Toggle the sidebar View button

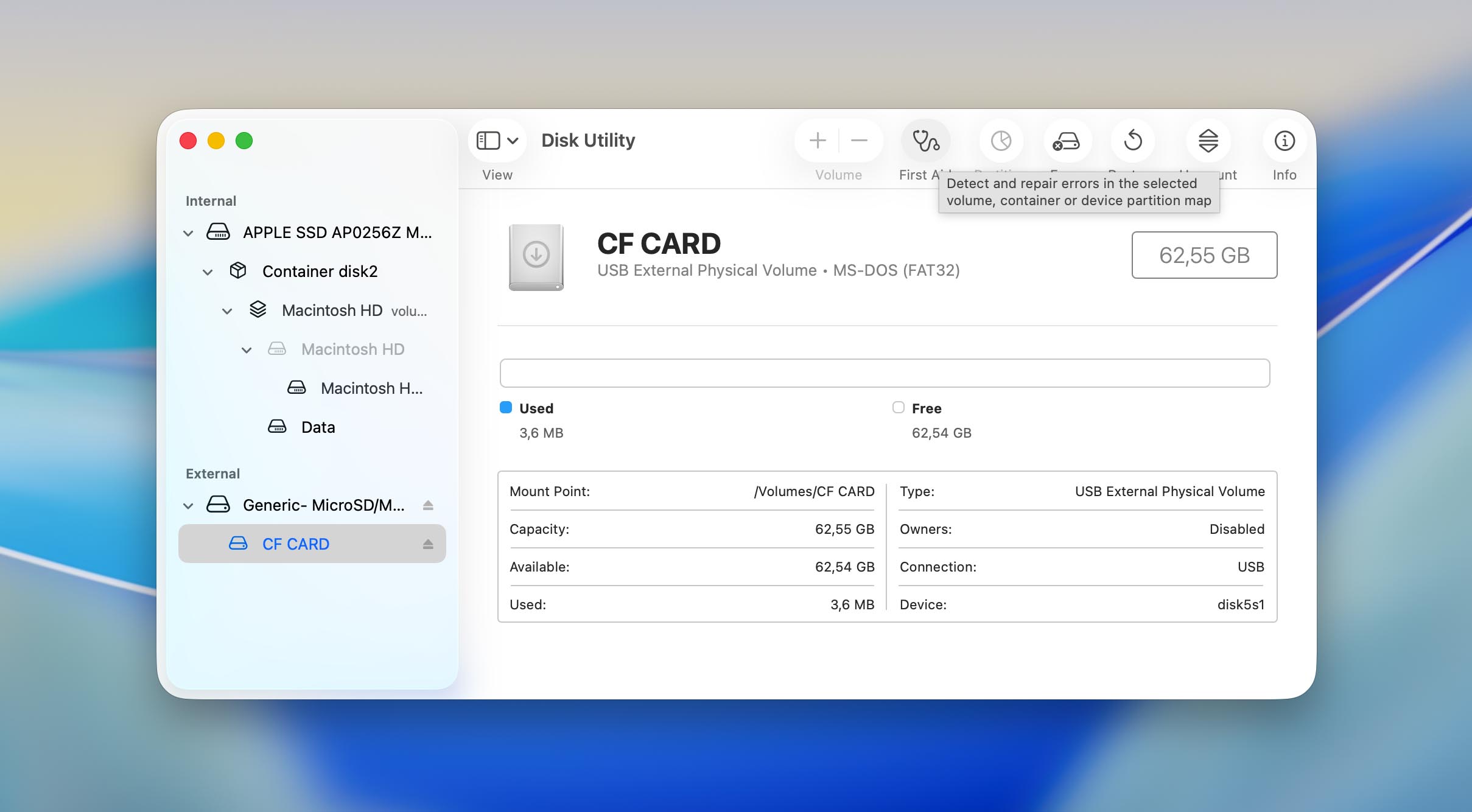[x=488, y=141]
